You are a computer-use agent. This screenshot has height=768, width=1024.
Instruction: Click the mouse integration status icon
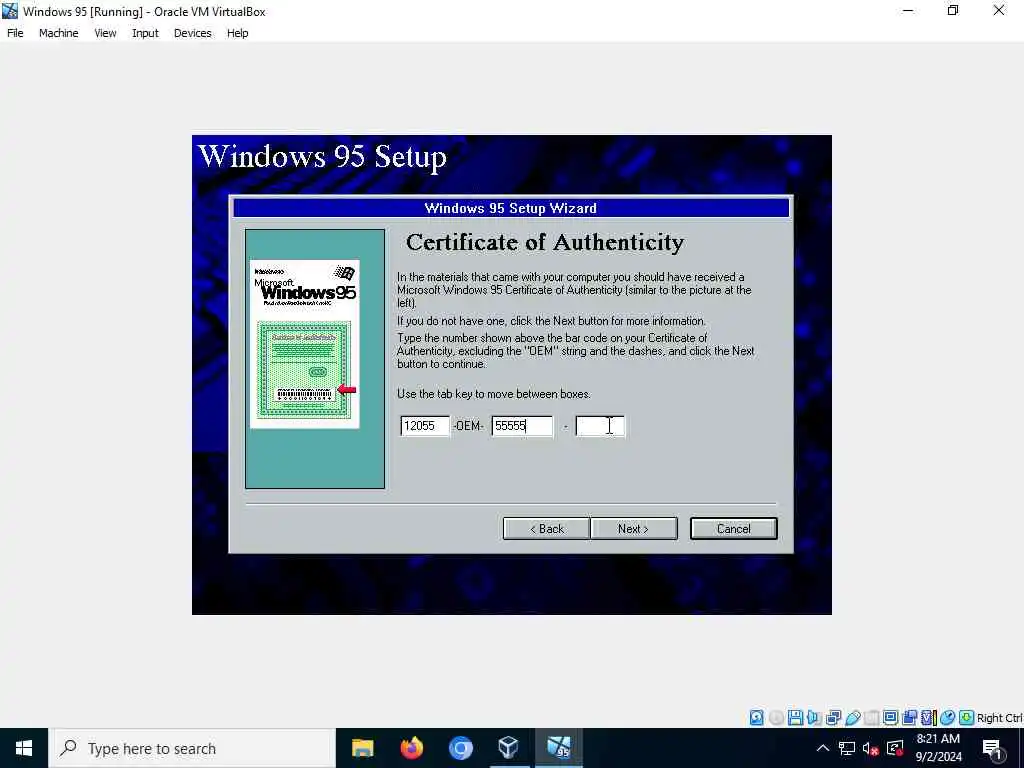coord(948,718)
